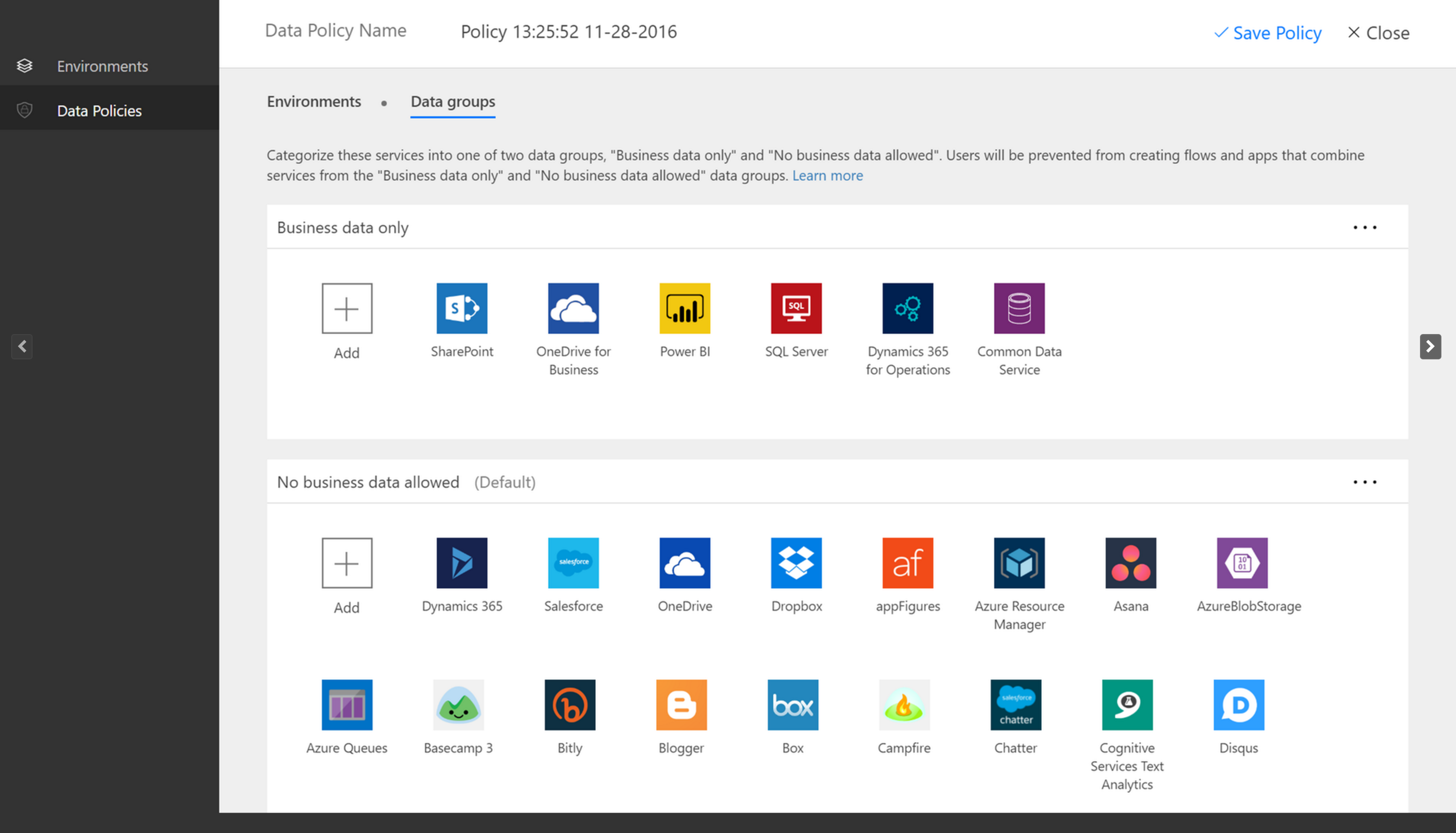Image resolution: width=1456 pixels, height=833 pixels.
Task: Click the collapse sidebar arrow button
Action: pyautogui.click(x=22, y=347)
